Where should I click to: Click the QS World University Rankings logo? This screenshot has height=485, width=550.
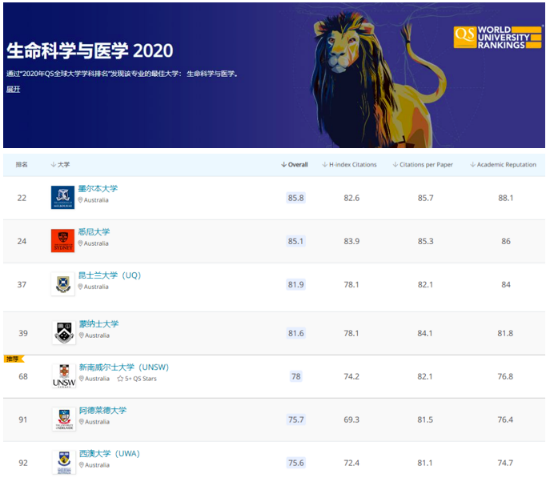[x=497, y=37]
